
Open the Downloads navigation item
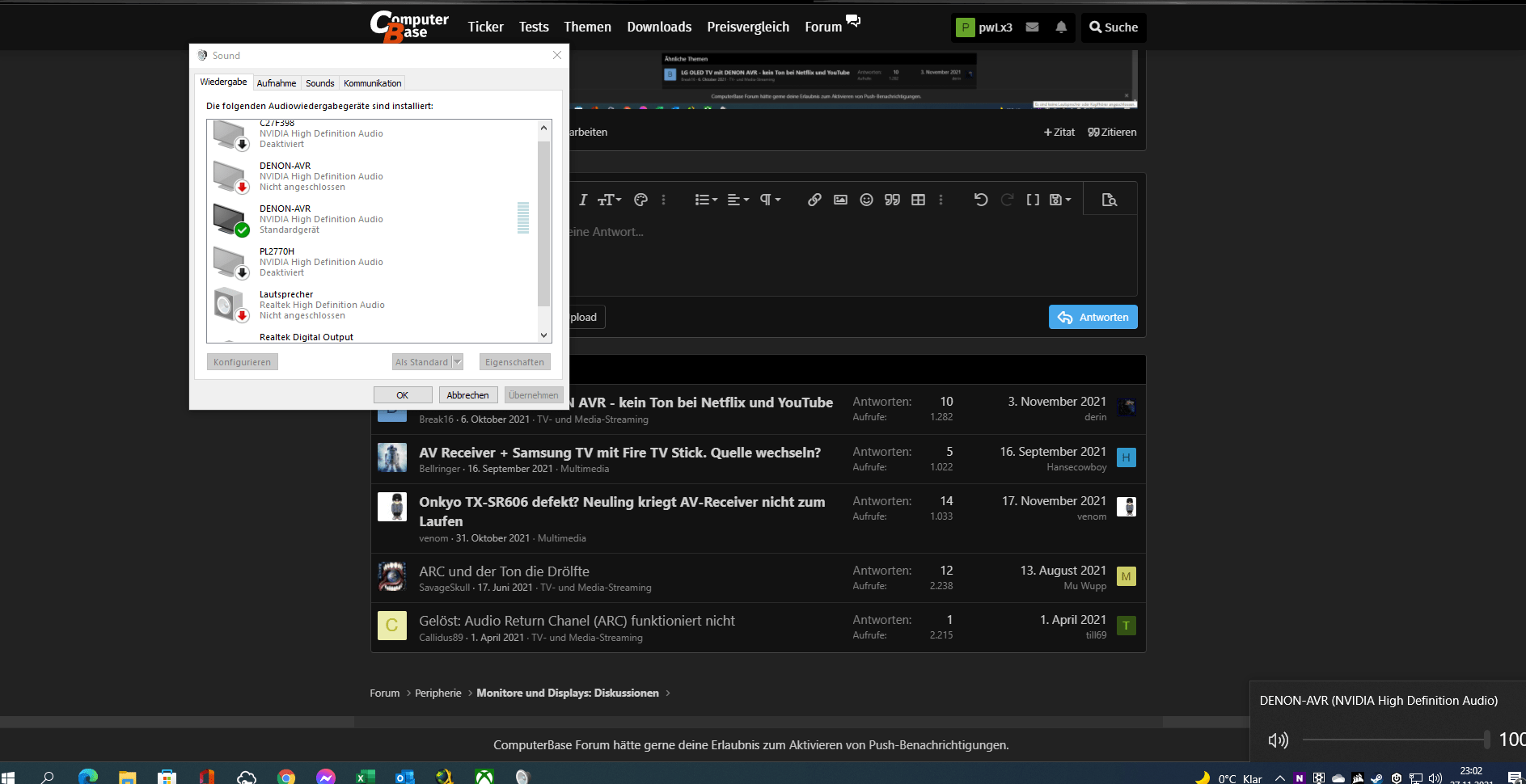click(x=659, y=27)
